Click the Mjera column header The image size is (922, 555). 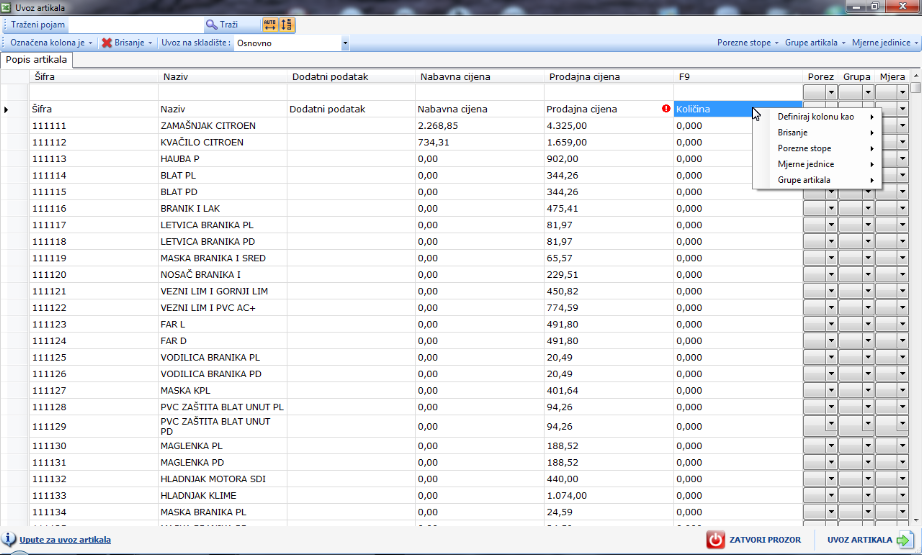[892, 76]
